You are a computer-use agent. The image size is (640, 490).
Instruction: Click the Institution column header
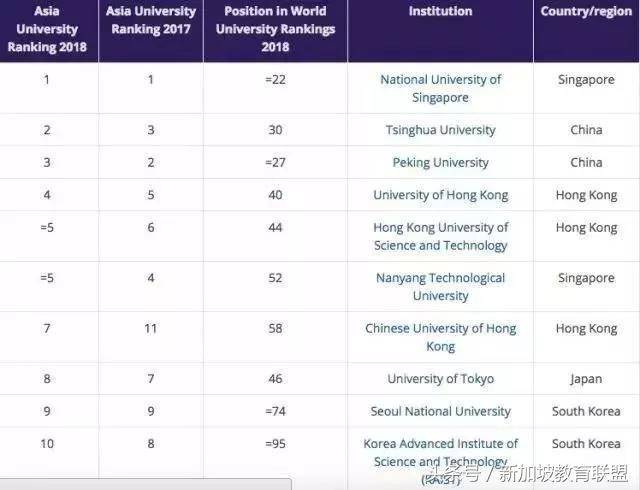click(440, 12)
